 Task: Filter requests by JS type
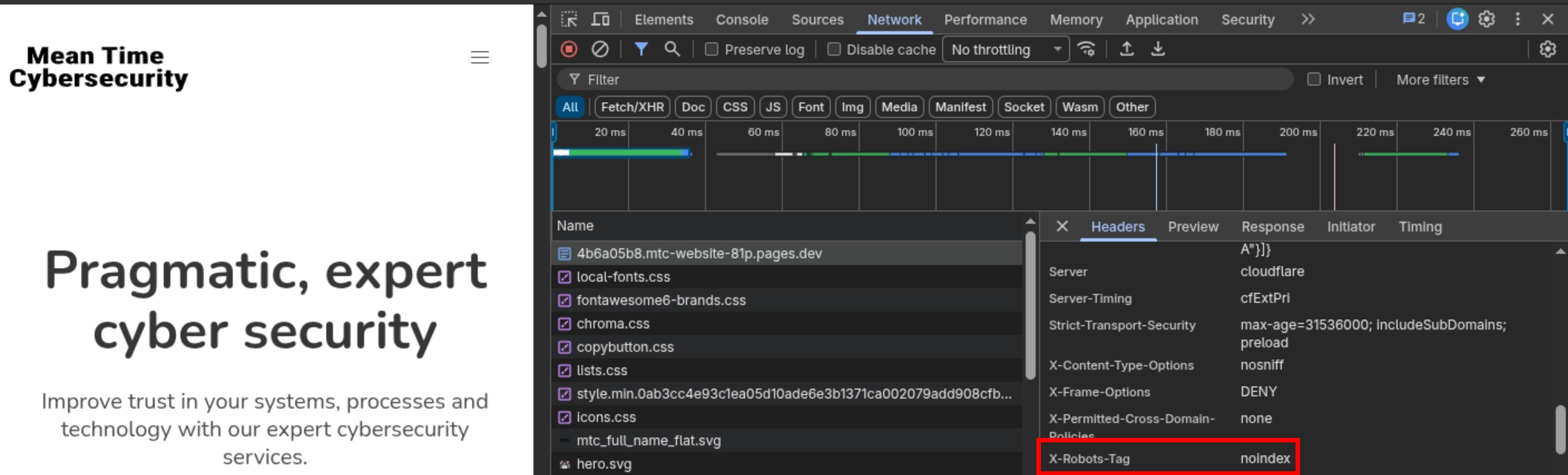click(x=773, y=107)
